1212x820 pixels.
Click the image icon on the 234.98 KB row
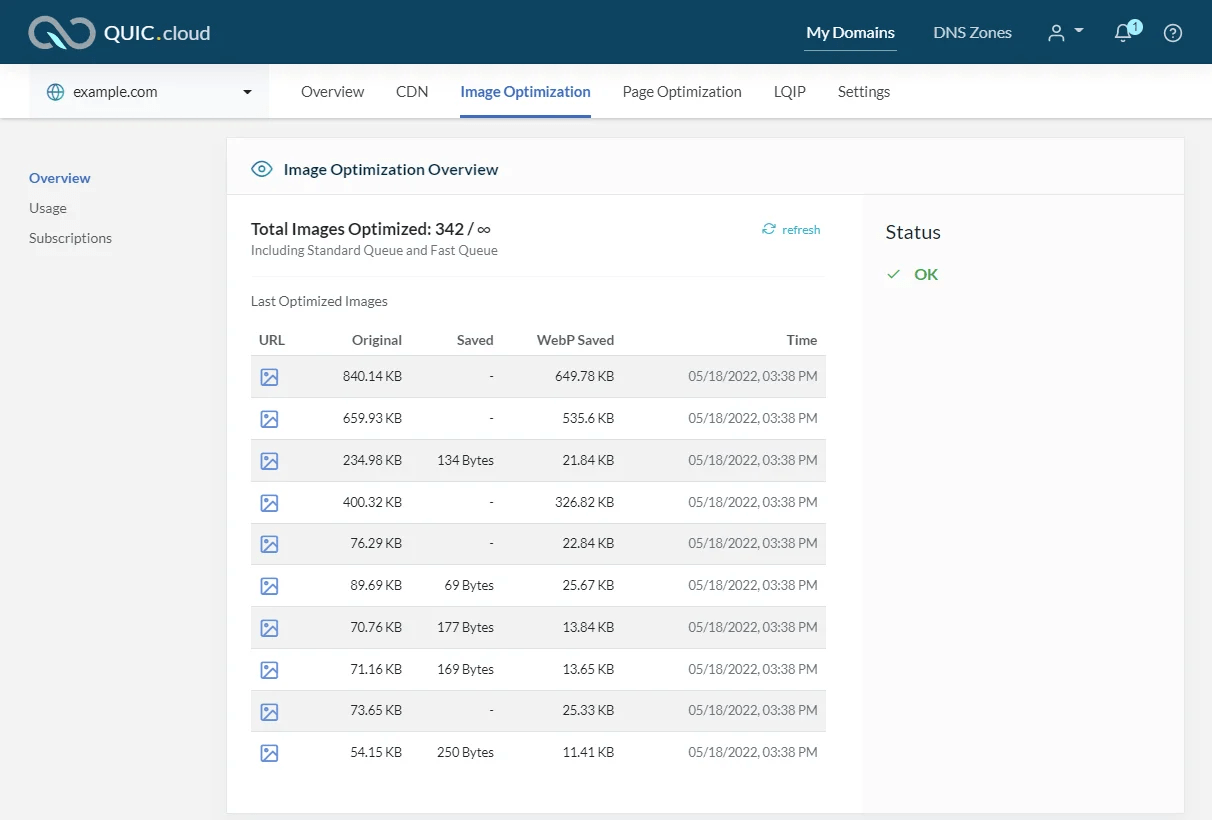[269, 461]
